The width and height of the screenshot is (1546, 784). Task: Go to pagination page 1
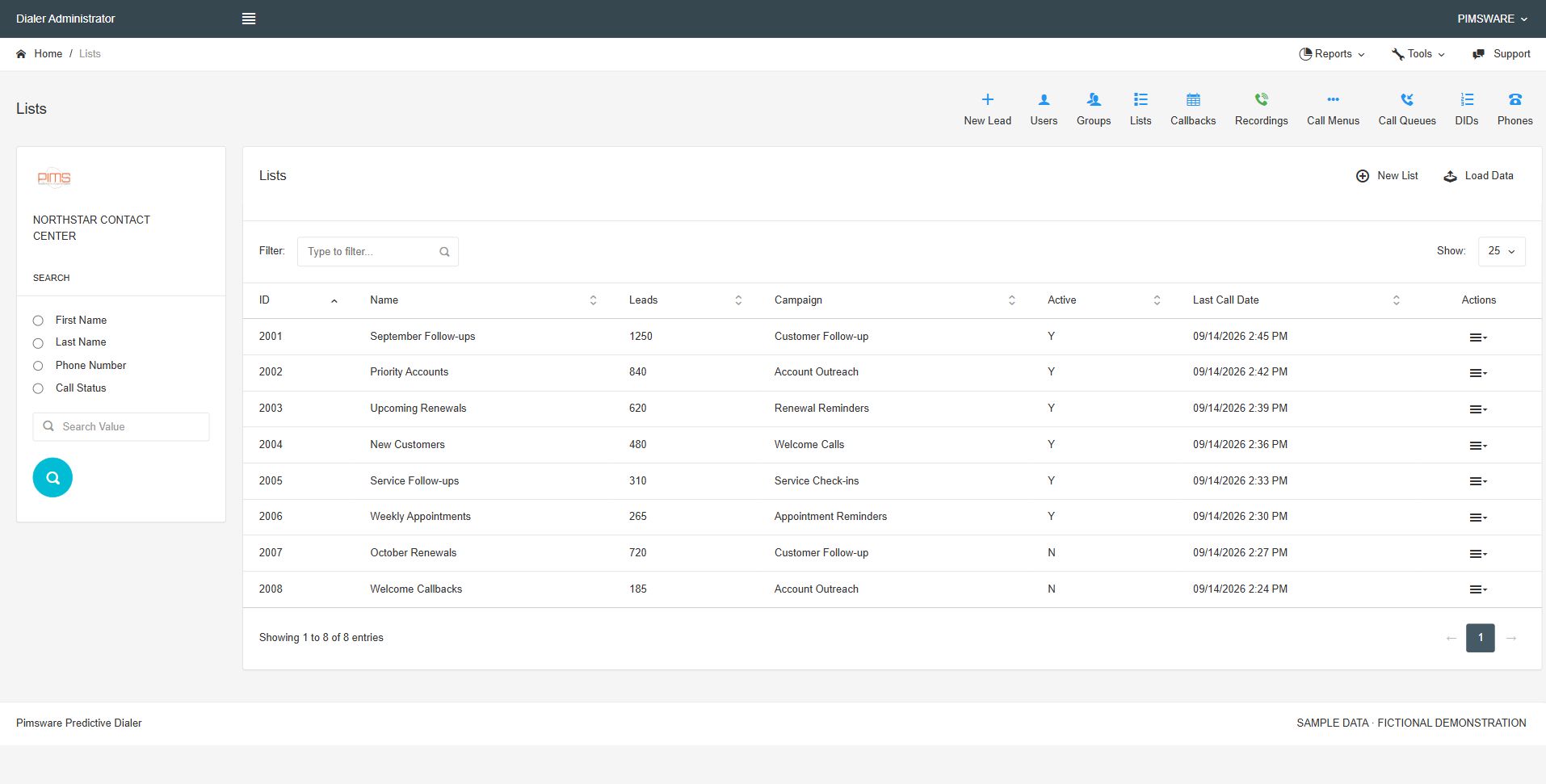pos(1480,638)
